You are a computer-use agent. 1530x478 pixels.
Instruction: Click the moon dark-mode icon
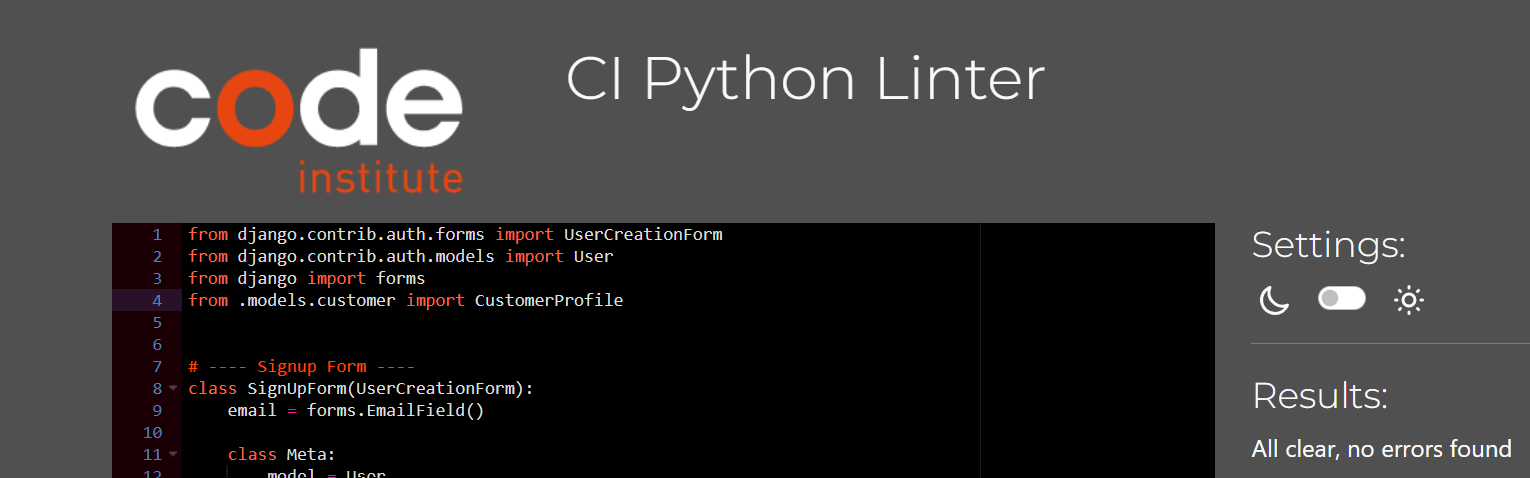point(1274,299)
